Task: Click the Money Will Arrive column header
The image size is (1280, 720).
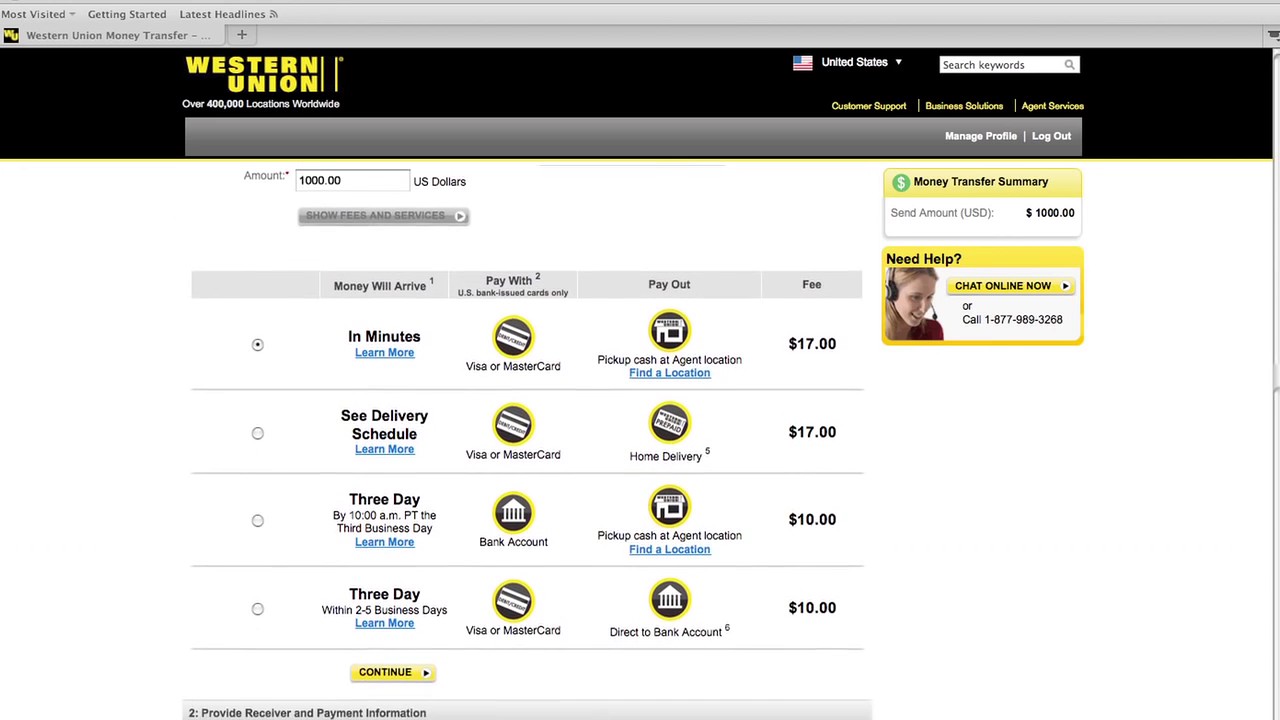Action: point(383,285)
